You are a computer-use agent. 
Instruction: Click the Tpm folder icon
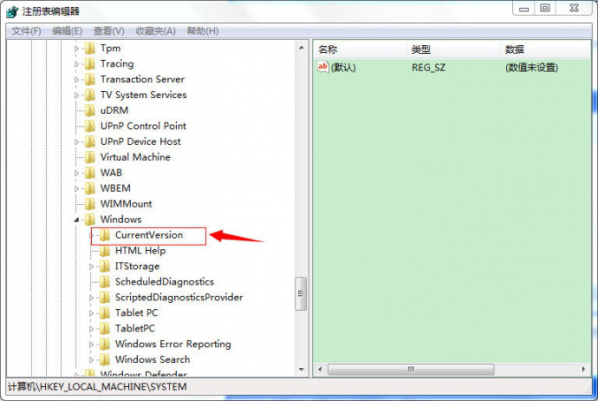click(90, 48)
